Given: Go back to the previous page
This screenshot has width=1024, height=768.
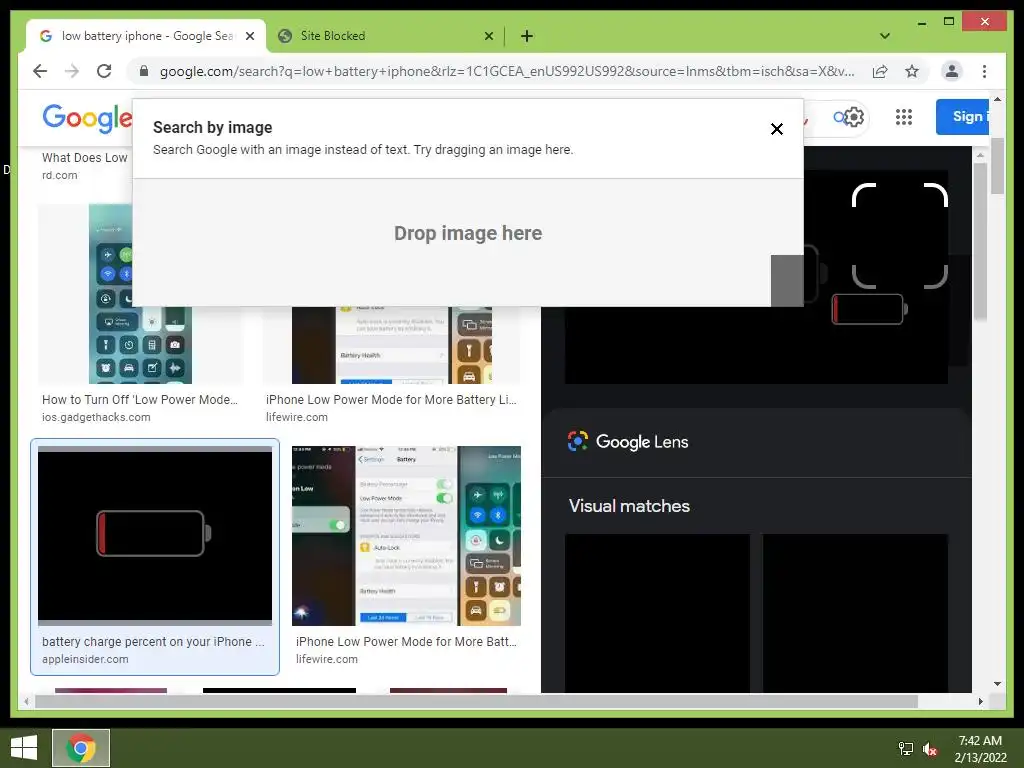Looking at the screenshot, I should [40, 71].
